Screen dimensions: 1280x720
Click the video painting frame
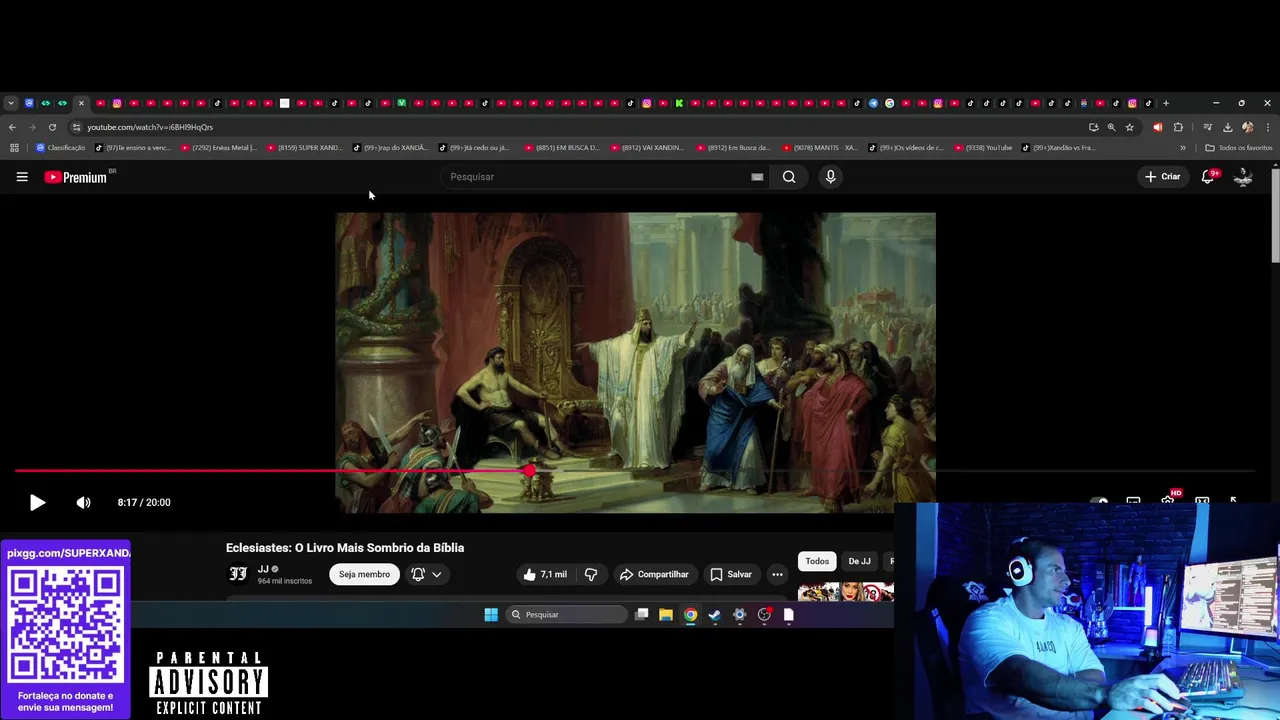coord(635,362)
